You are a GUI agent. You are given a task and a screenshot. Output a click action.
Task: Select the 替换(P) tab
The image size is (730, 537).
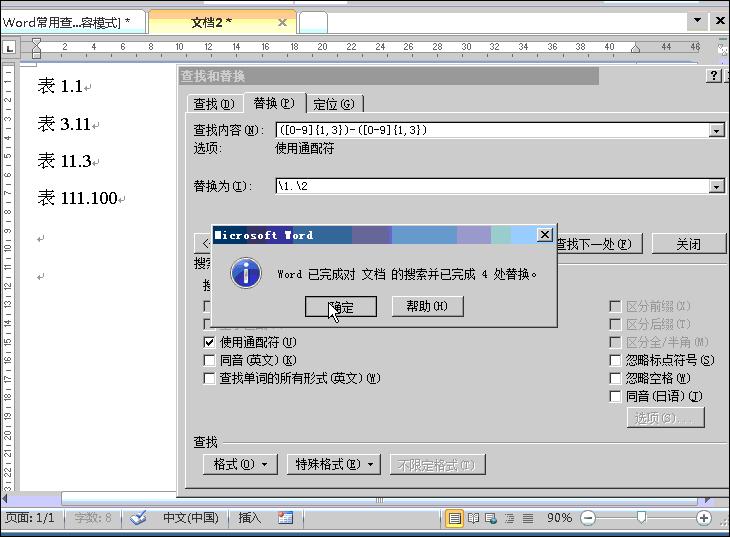[274, 103]
